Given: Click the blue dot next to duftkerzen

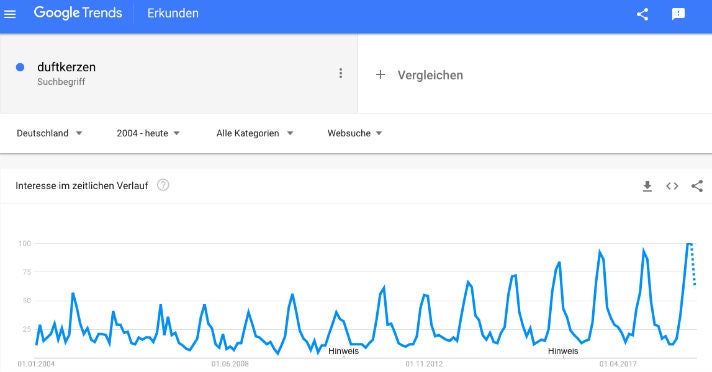Looking at the screenshot, I should pos(20,67).
